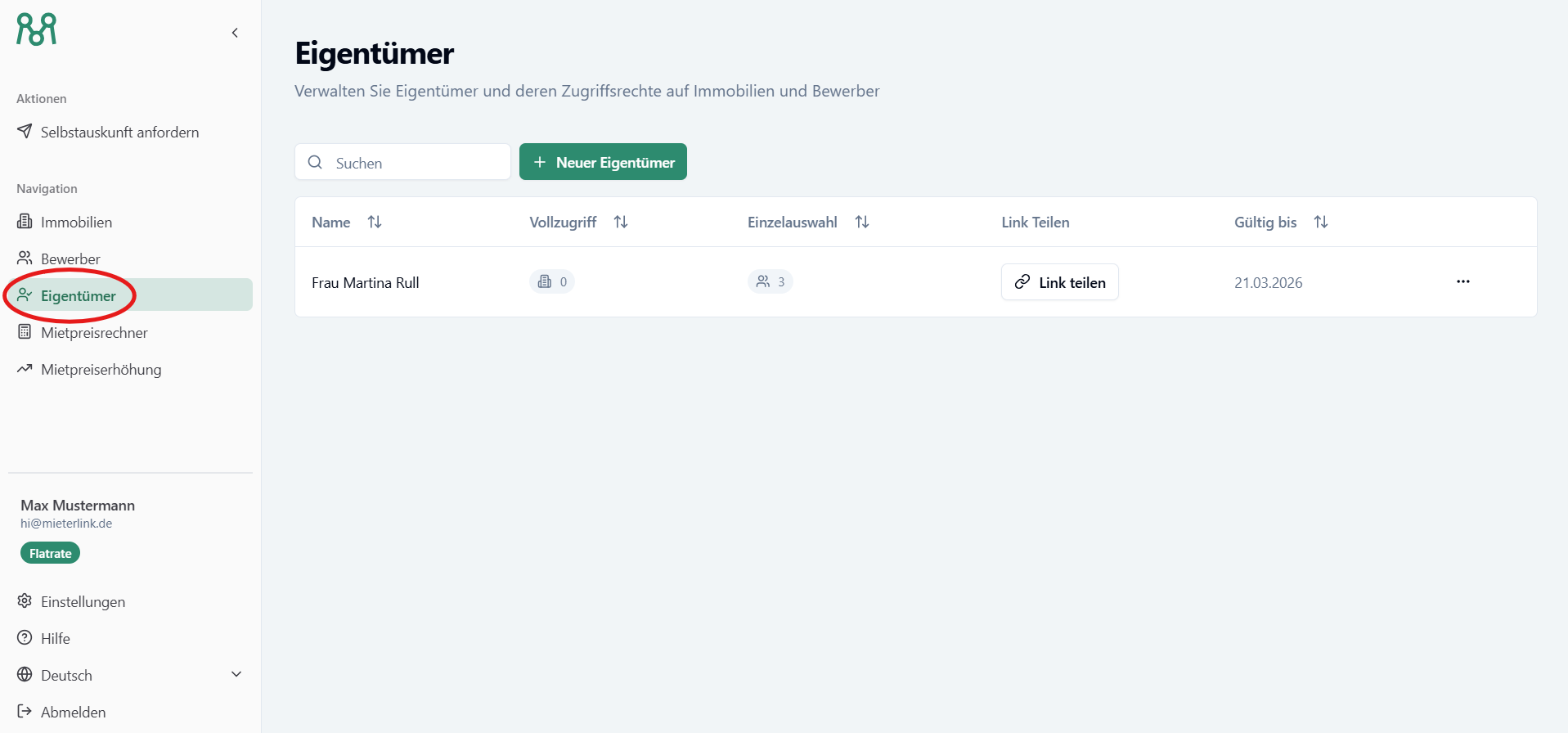Open Bewerber in navigation
Image resolution: width=1568 pixels, height=733 pixels.
click(x=70, y=259)
